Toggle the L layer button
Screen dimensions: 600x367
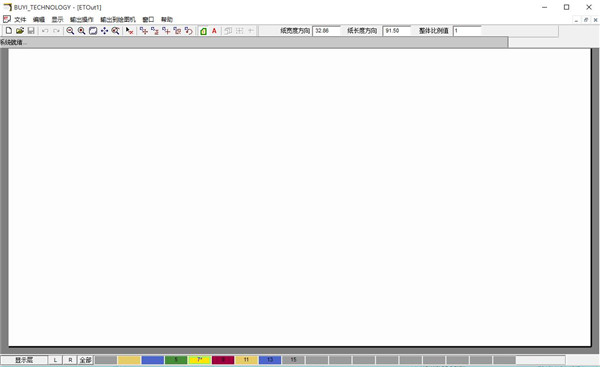pyautogui.click(x=55, y=360)
